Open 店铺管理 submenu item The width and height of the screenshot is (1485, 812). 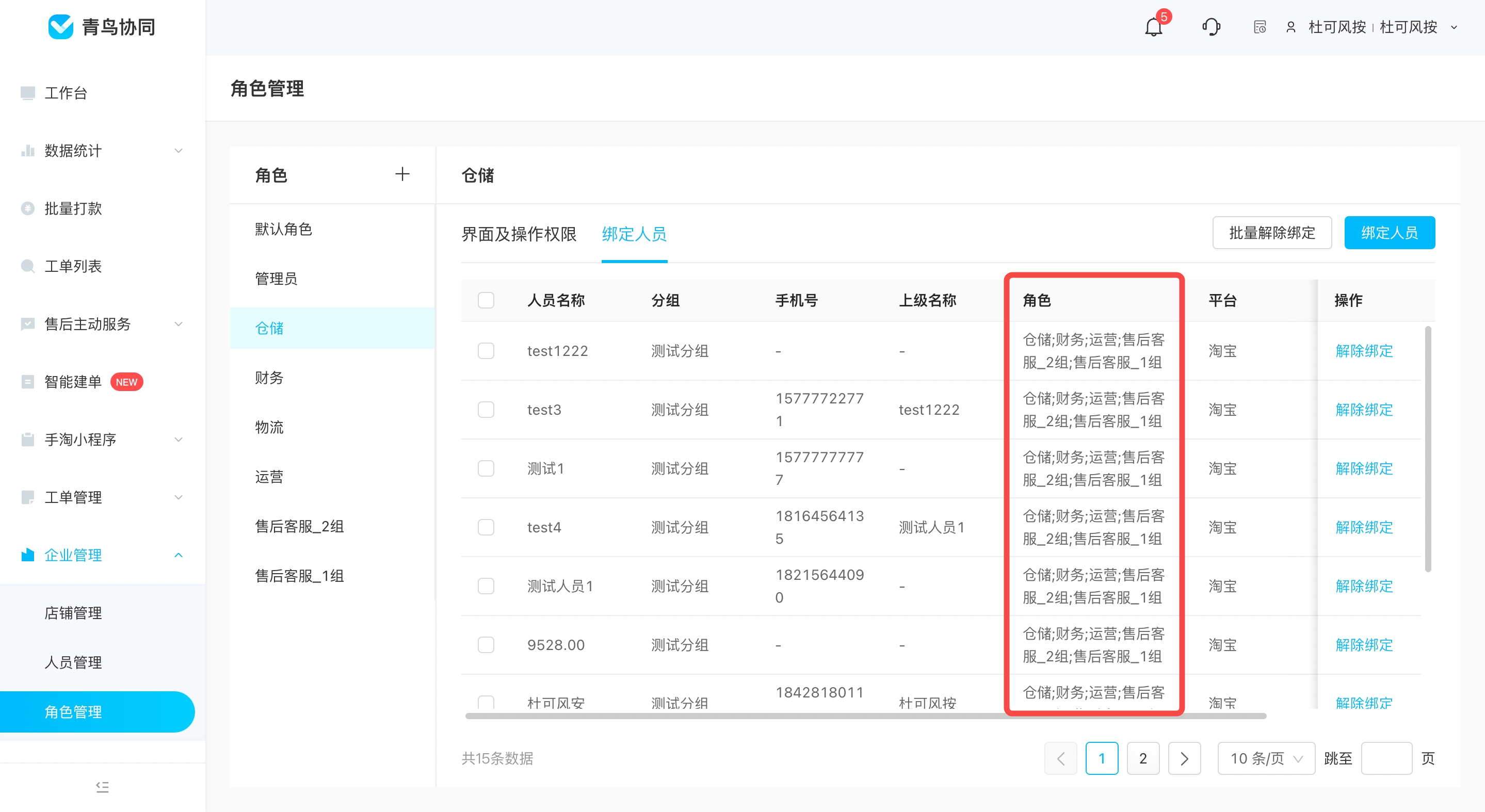click(x=73, y=612)
